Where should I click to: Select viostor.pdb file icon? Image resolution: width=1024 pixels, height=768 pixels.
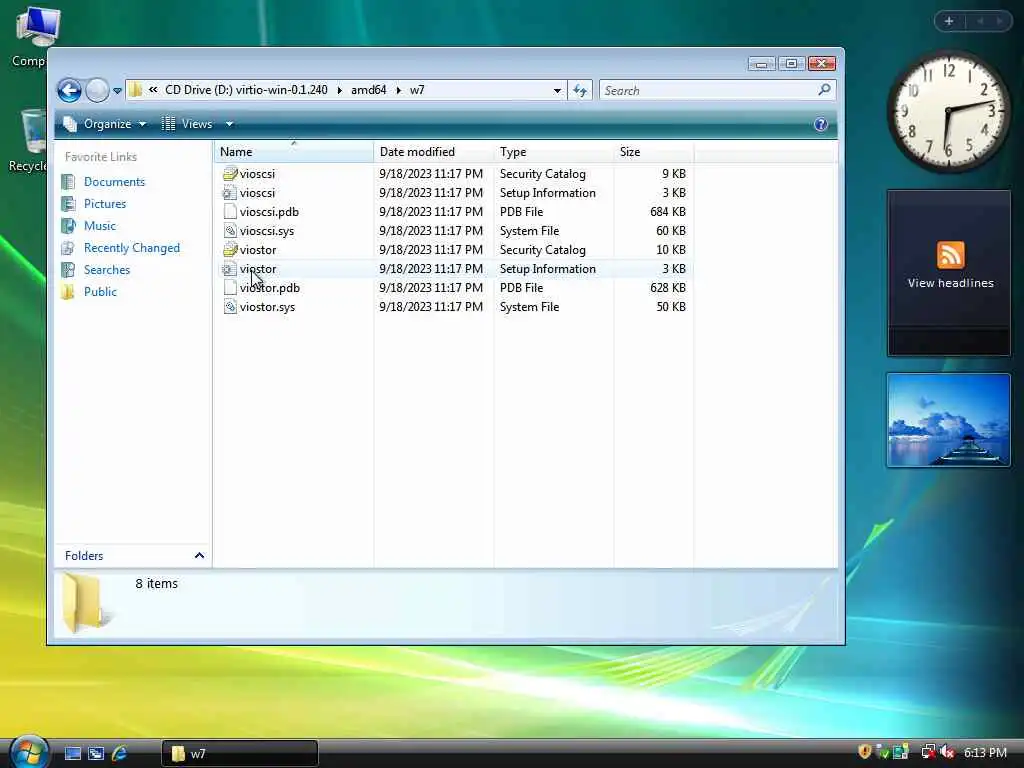click(230, 287)
